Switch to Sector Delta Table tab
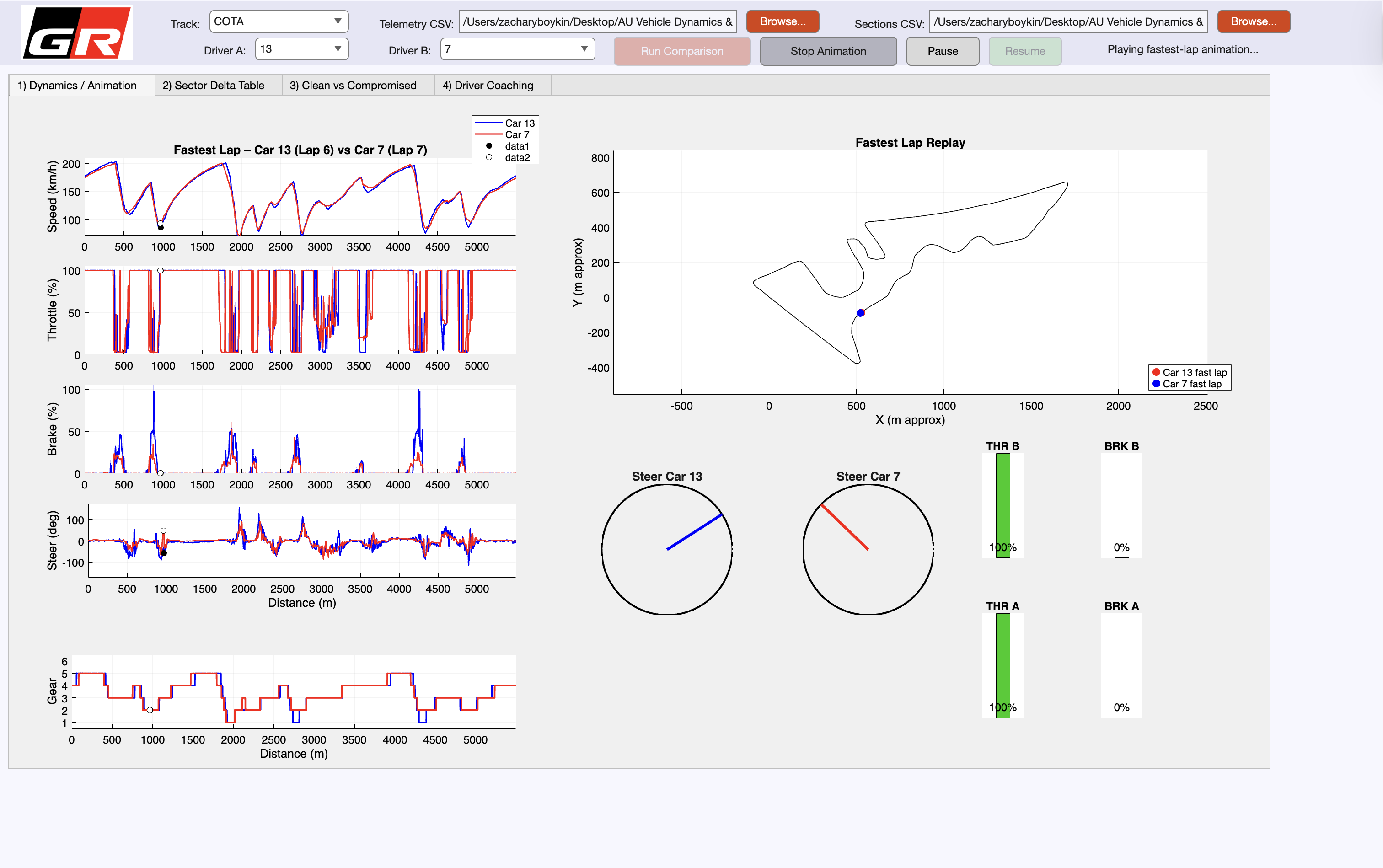This screenshot has height=868, width=1383. (213, 86)
